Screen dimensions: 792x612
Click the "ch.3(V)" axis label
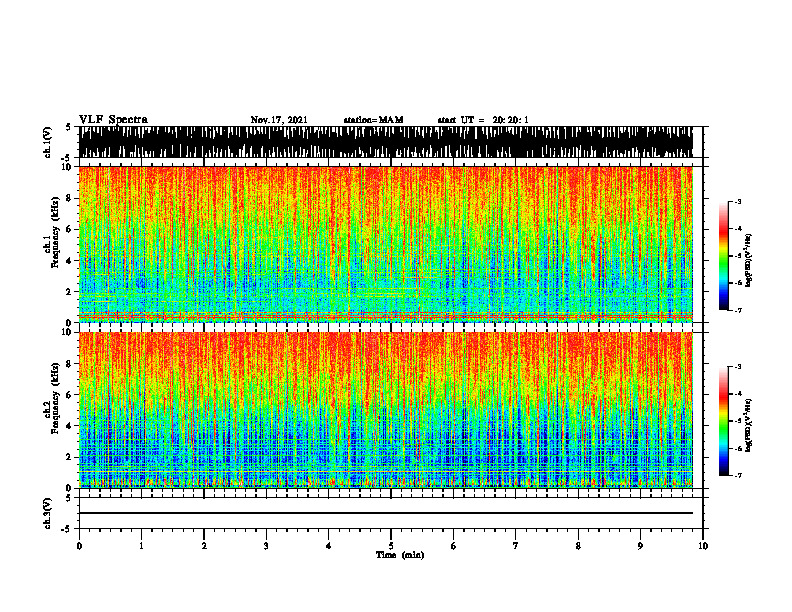pyautogui.click(x=48, y=513)
